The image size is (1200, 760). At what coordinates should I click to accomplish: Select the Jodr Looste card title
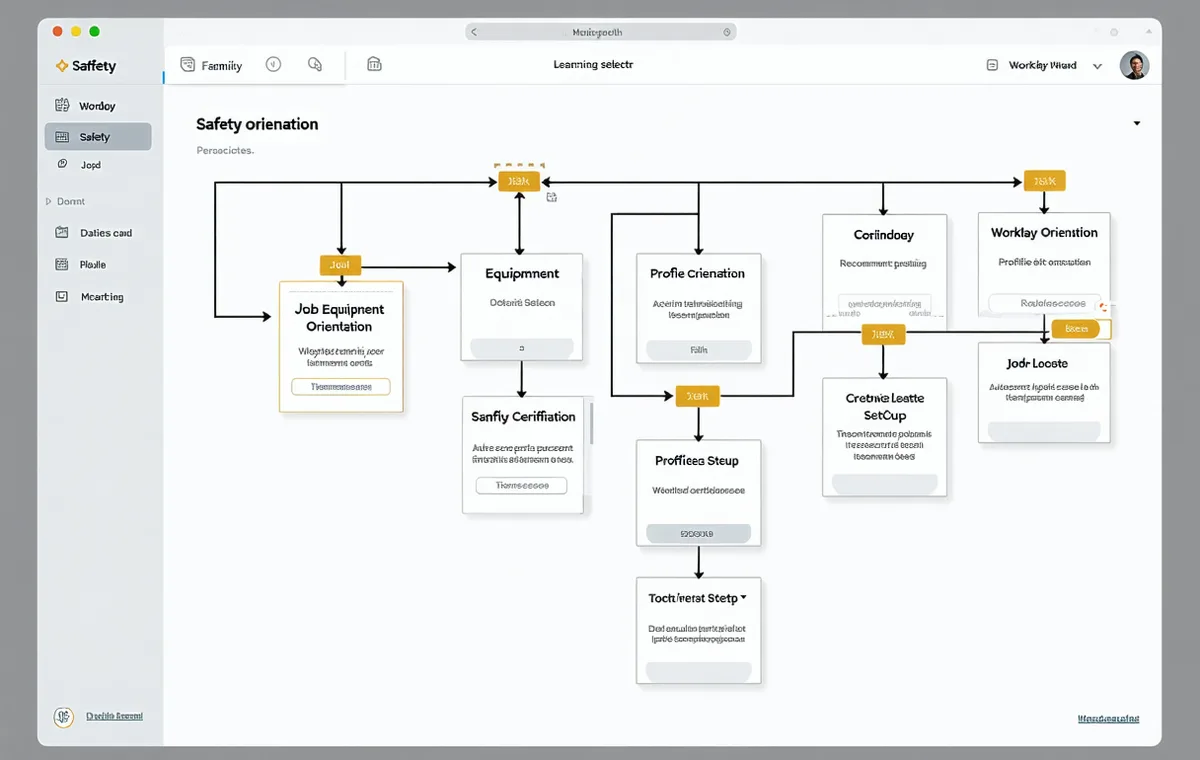pos(1037,364)
